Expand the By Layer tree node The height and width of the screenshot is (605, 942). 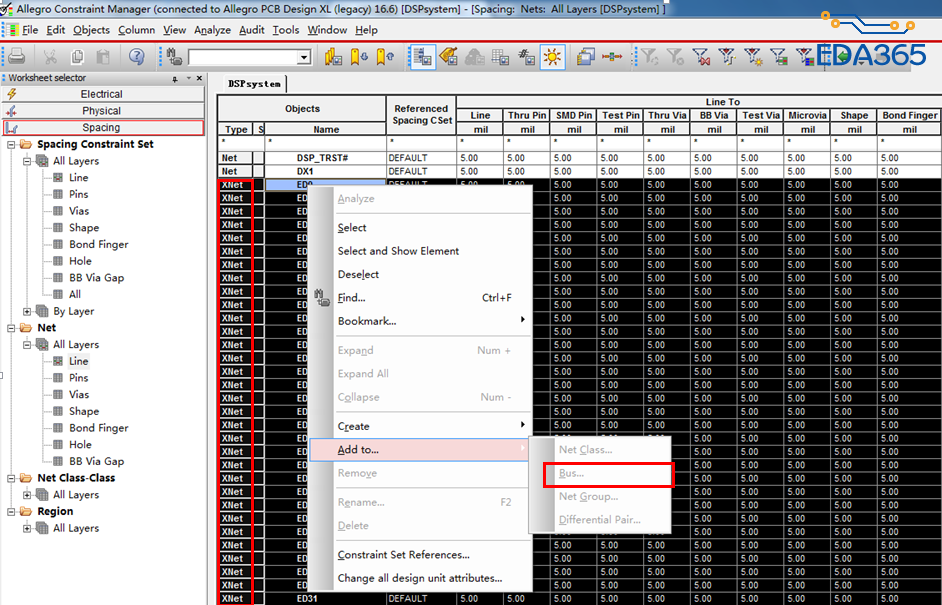pos(27,311)
